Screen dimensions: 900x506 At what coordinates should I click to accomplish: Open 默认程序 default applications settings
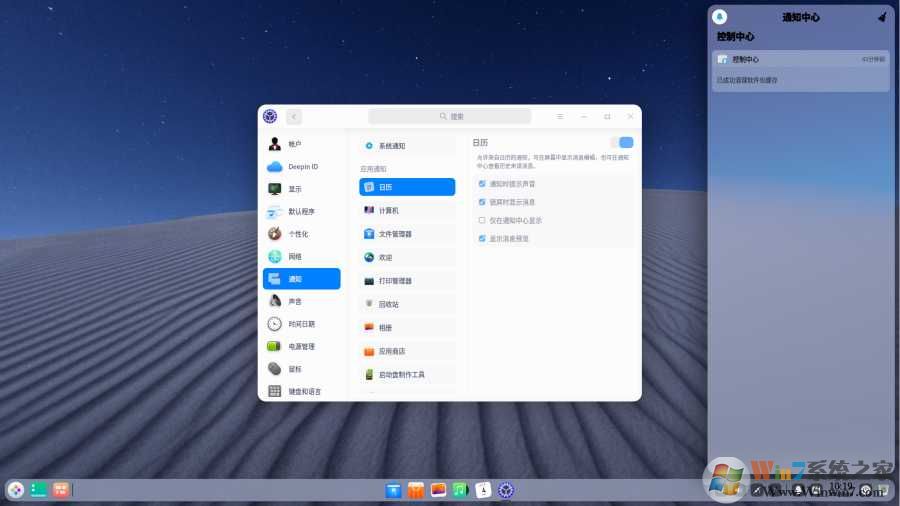click(301, 212)
